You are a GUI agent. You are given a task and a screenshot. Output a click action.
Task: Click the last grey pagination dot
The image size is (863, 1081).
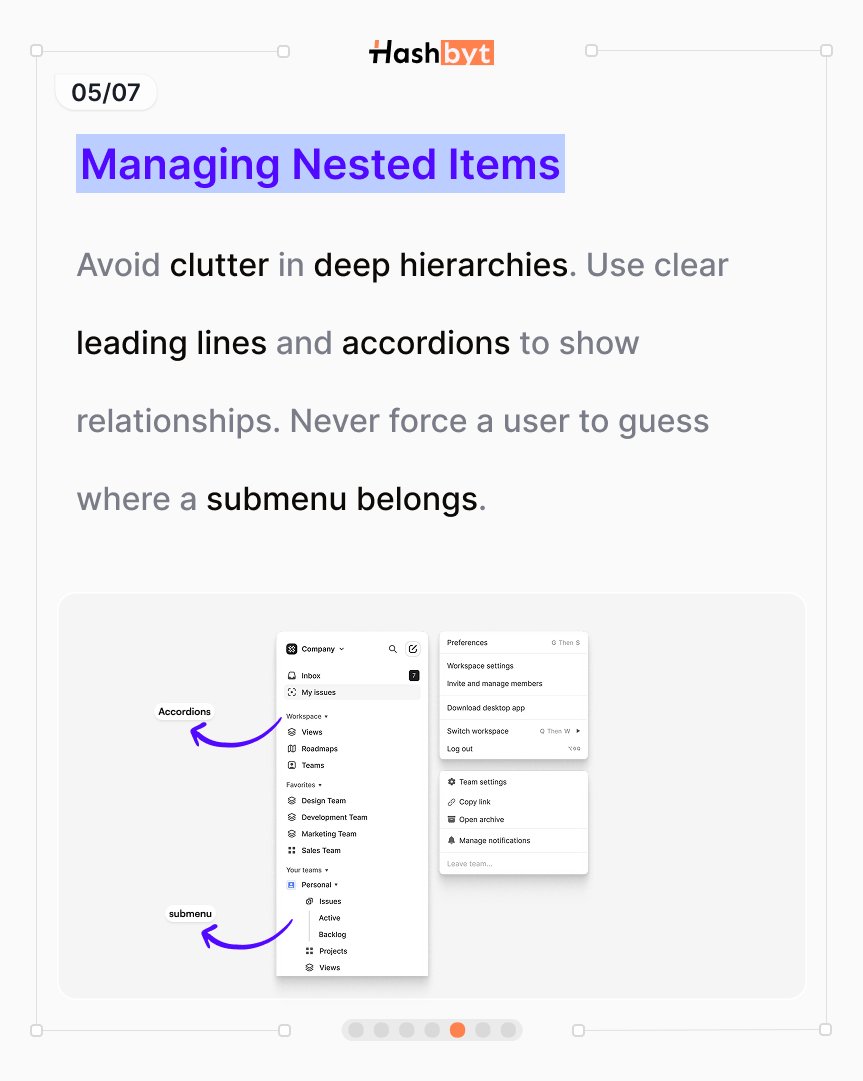coord(508,1030)
